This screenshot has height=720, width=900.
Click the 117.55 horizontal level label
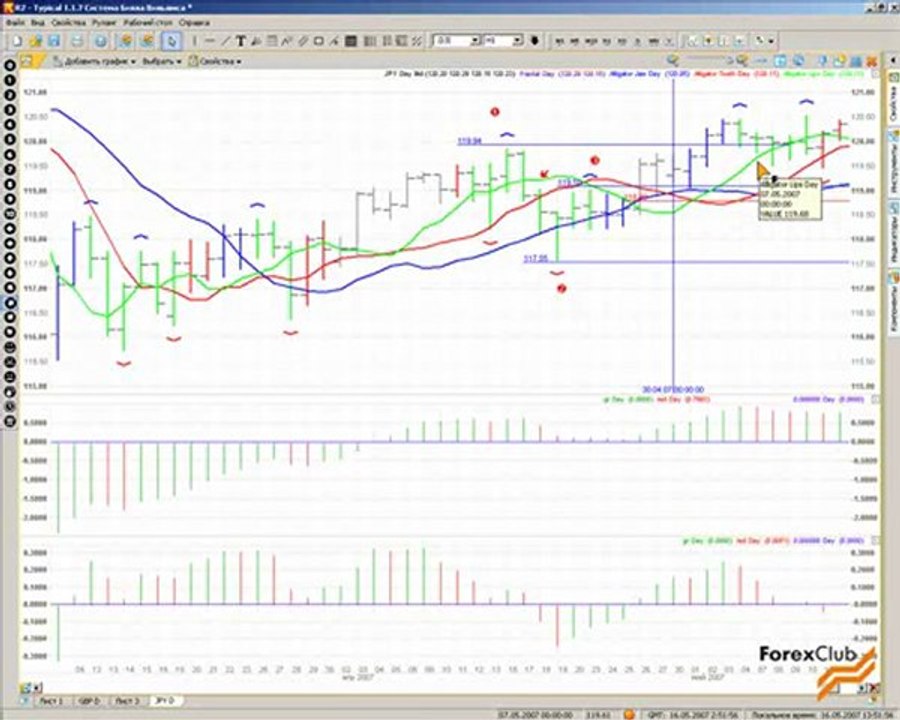point(536,259)
